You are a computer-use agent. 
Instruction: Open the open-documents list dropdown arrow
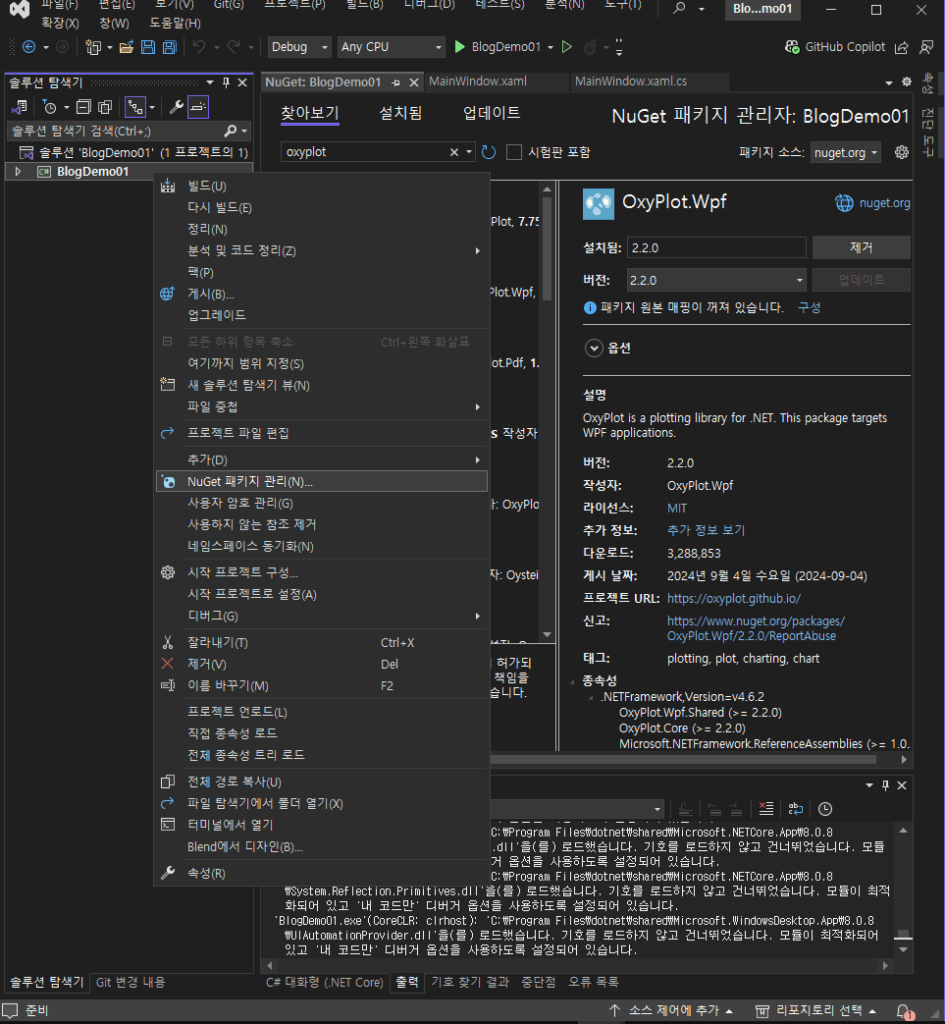(x=888, y=82)
